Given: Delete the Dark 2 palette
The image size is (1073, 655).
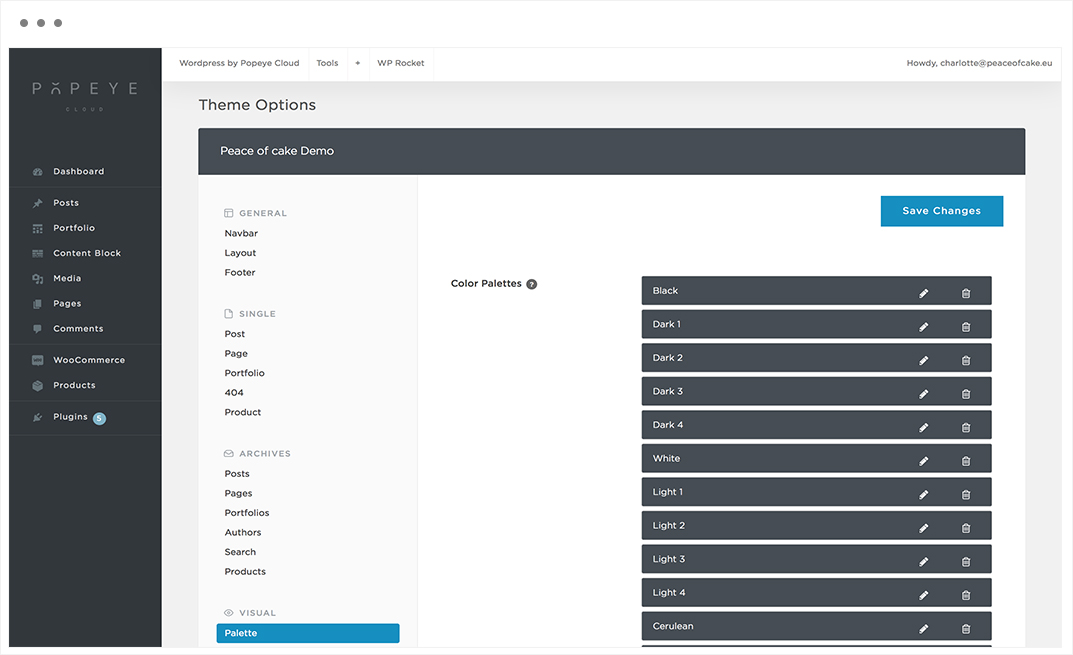Looking at the screenshot, I should (966, 361).
